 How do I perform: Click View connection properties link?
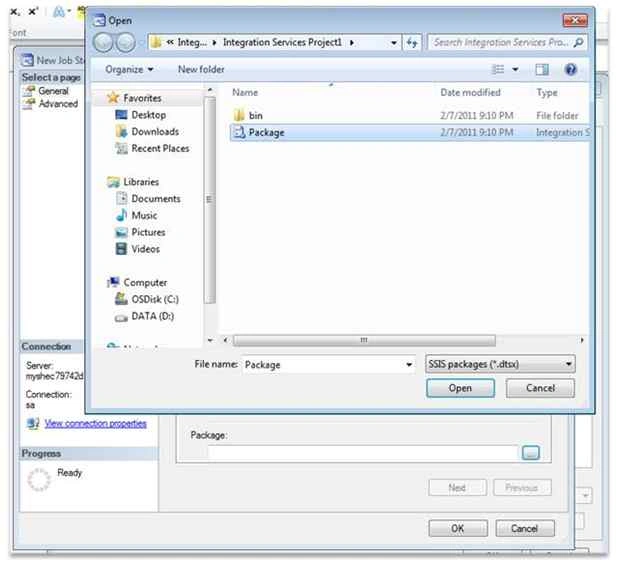tap(95, 424)
